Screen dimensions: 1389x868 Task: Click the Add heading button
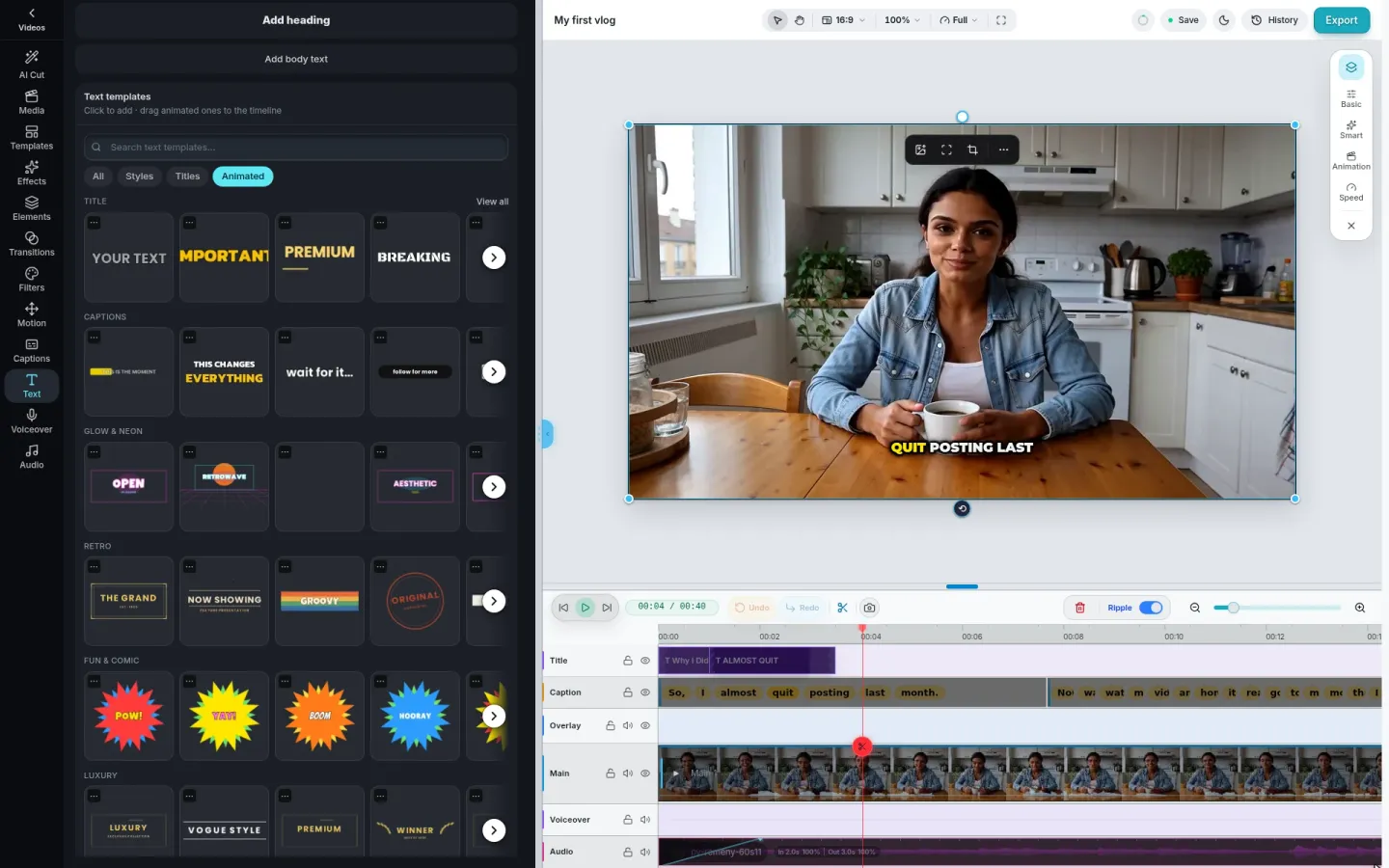coord(296,20)
